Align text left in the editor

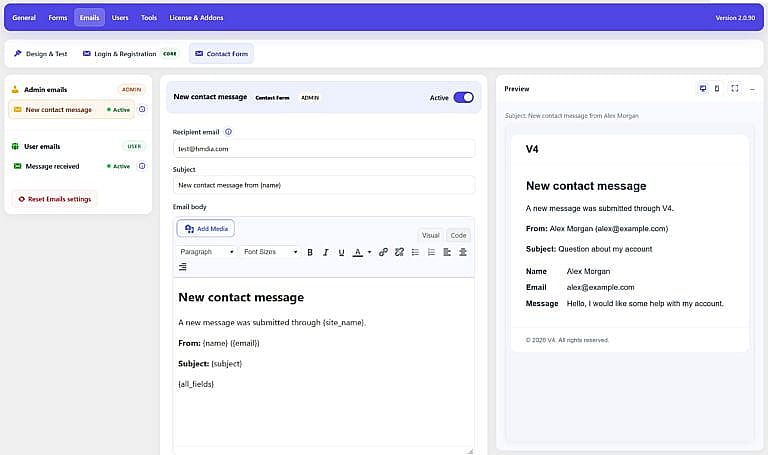tap(447, 252)
